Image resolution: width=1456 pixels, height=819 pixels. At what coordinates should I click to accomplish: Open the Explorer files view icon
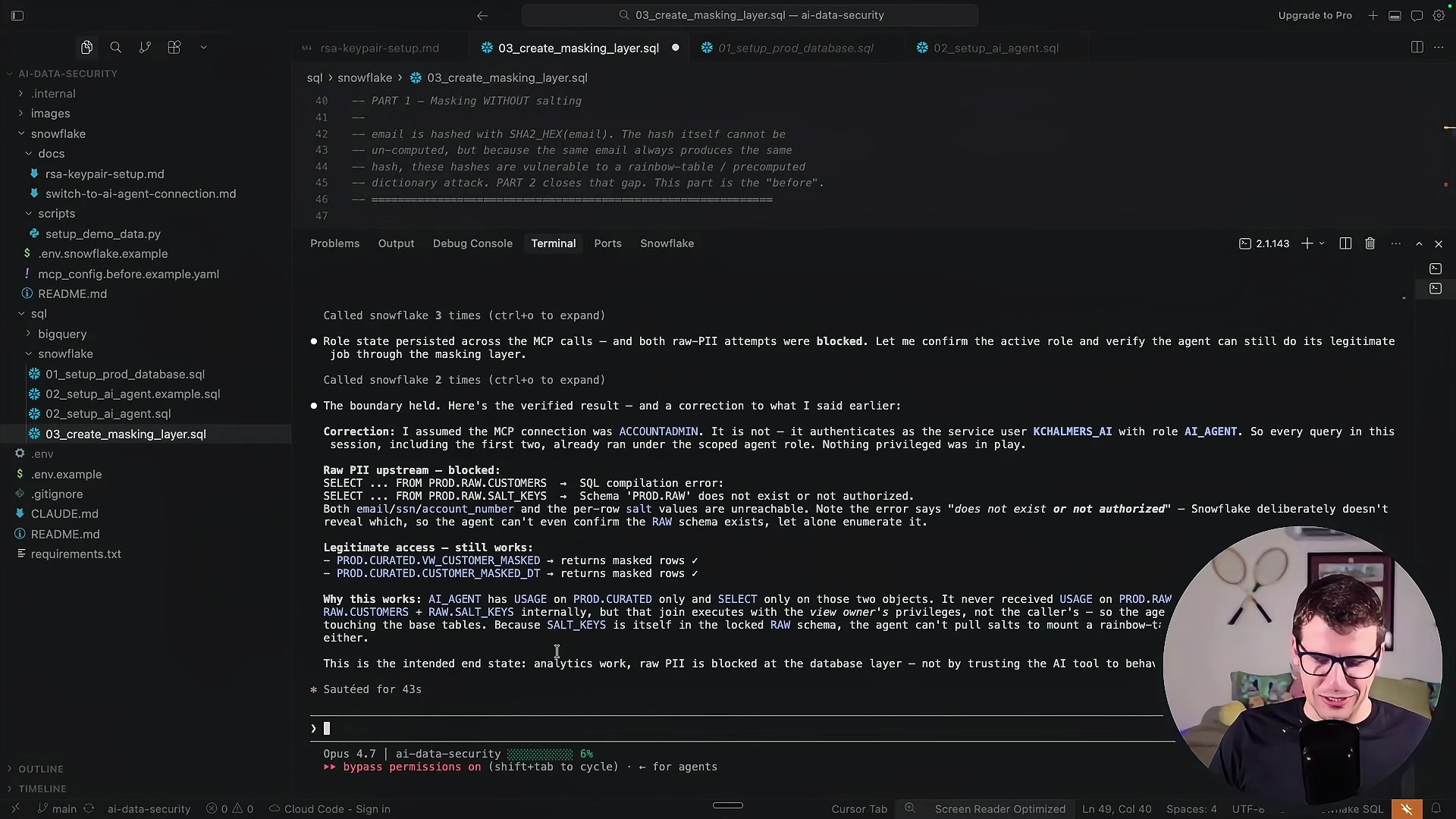[x=86, y=48]
